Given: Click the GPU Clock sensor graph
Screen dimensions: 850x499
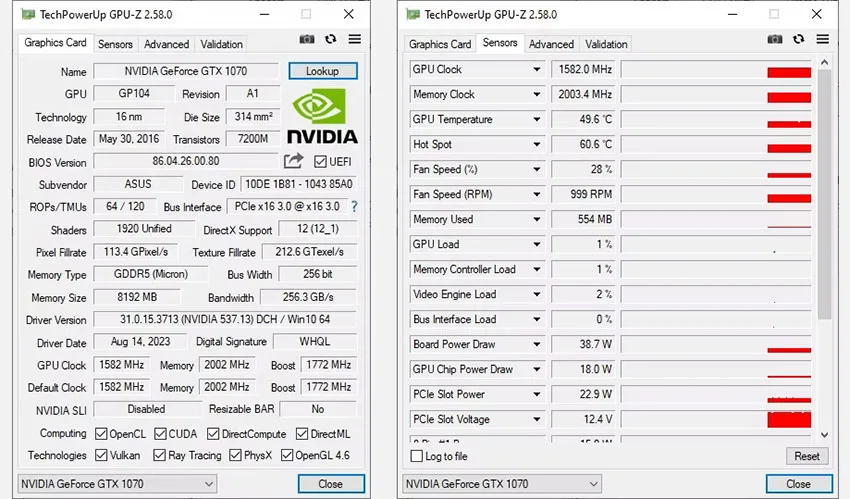Looking at the screenshot, I should pos(716,69).
